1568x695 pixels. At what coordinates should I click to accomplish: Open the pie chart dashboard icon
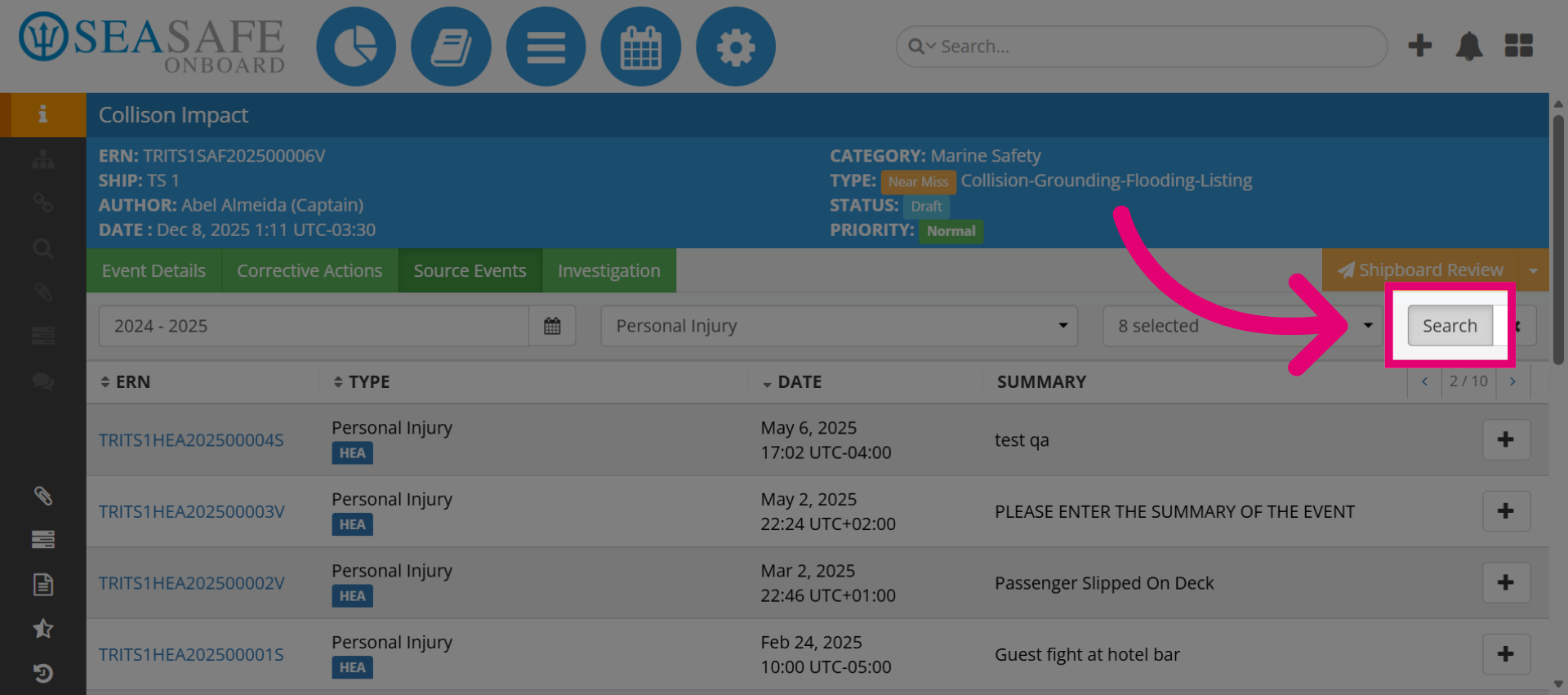point(356,47)
